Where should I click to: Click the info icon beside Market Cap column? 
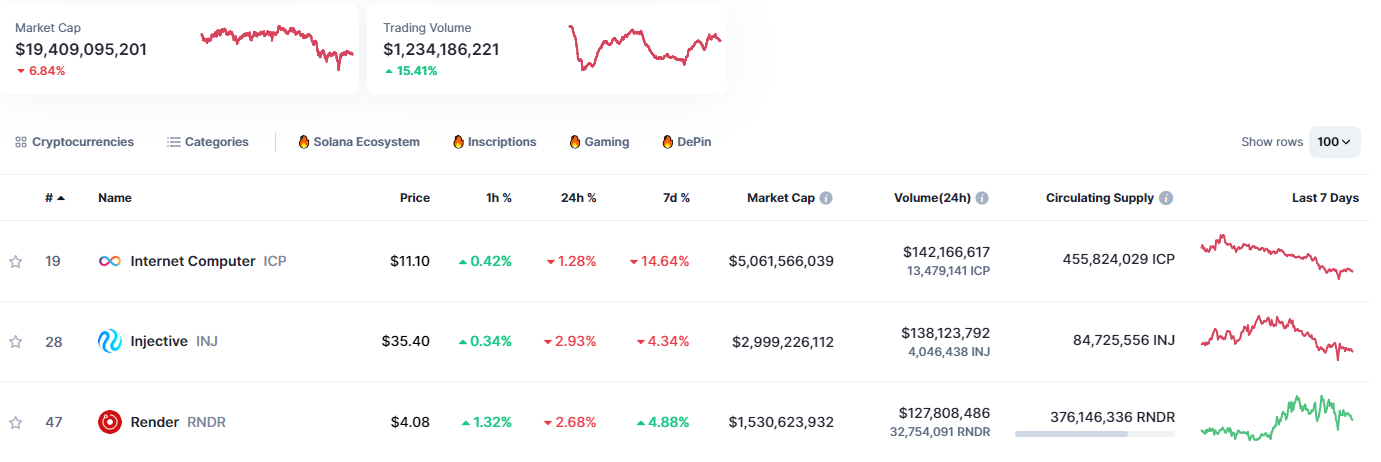pos(826,198)
